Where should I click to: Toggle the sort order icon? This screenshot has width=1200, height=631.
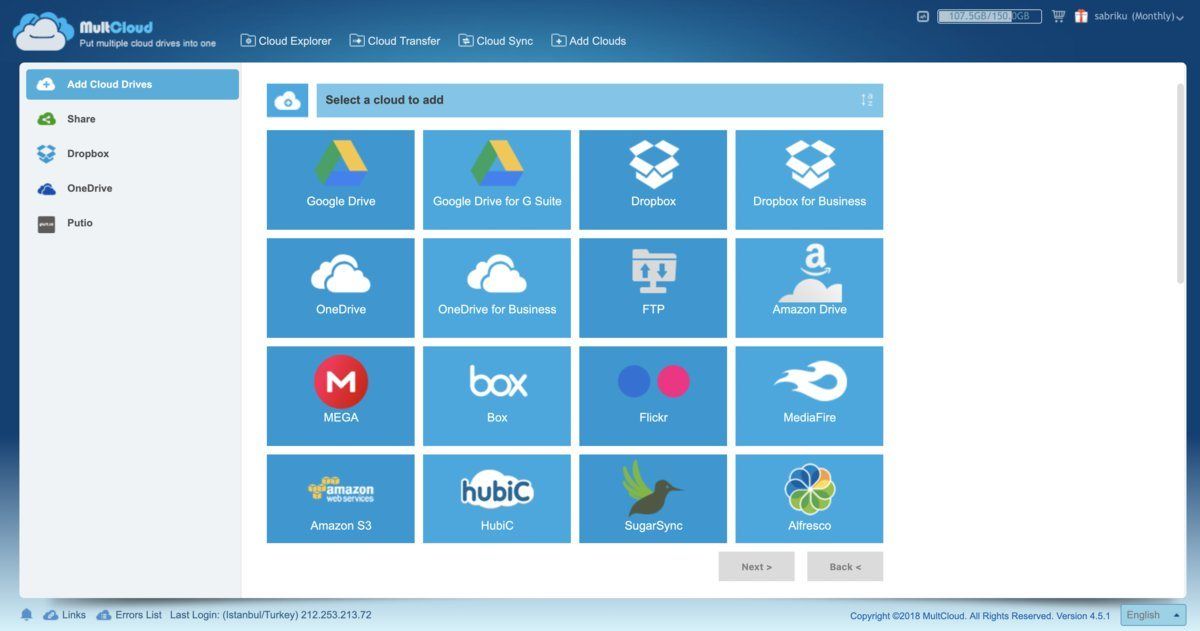[x=866, y=100]
